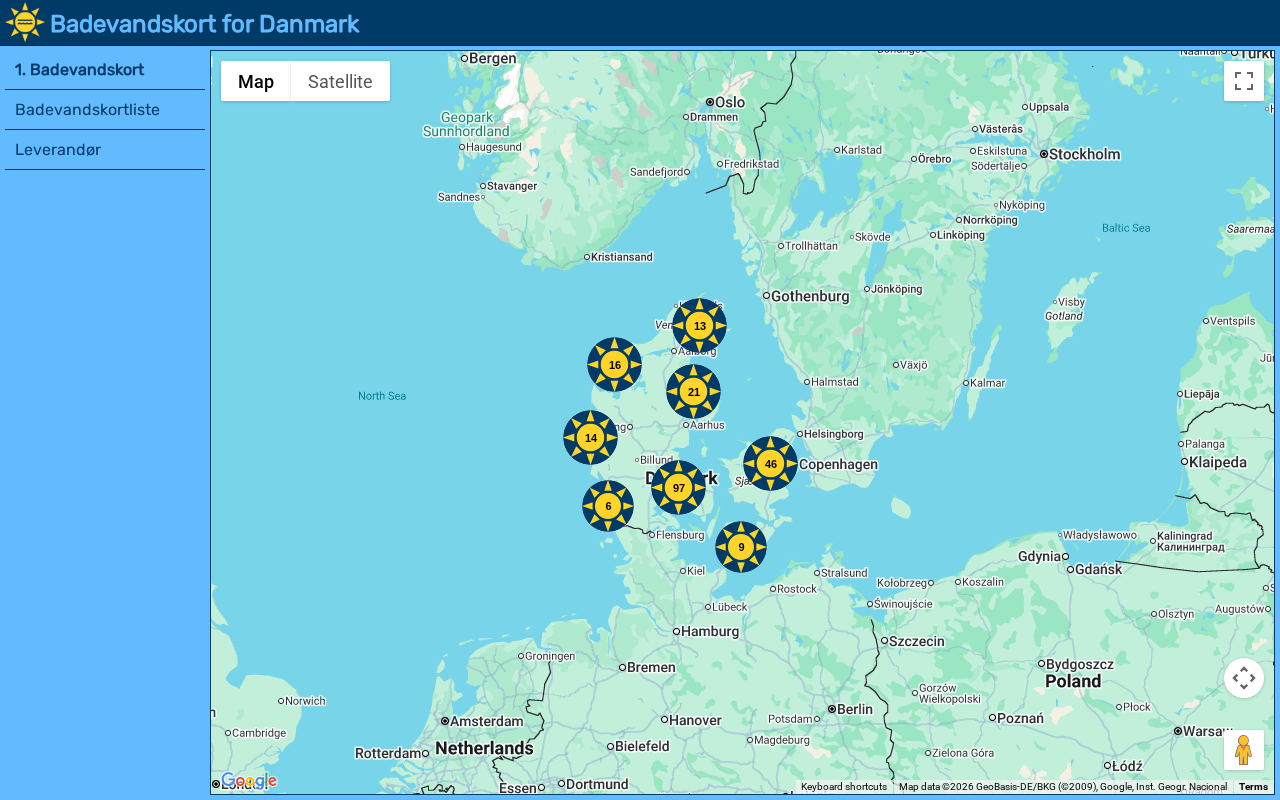Click the Visby town label
Image resolution: width=1280 pixels, height=800 pixels.
[1071, 302]
